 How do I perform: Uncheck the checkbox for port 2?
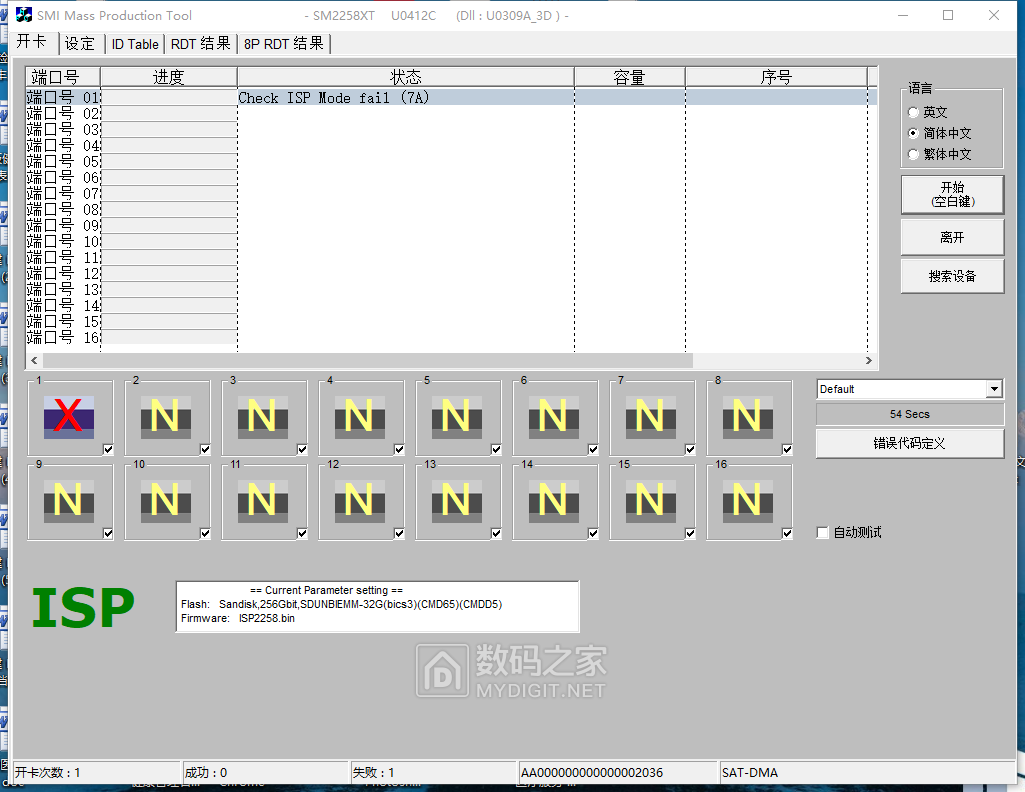coord(205,450)
